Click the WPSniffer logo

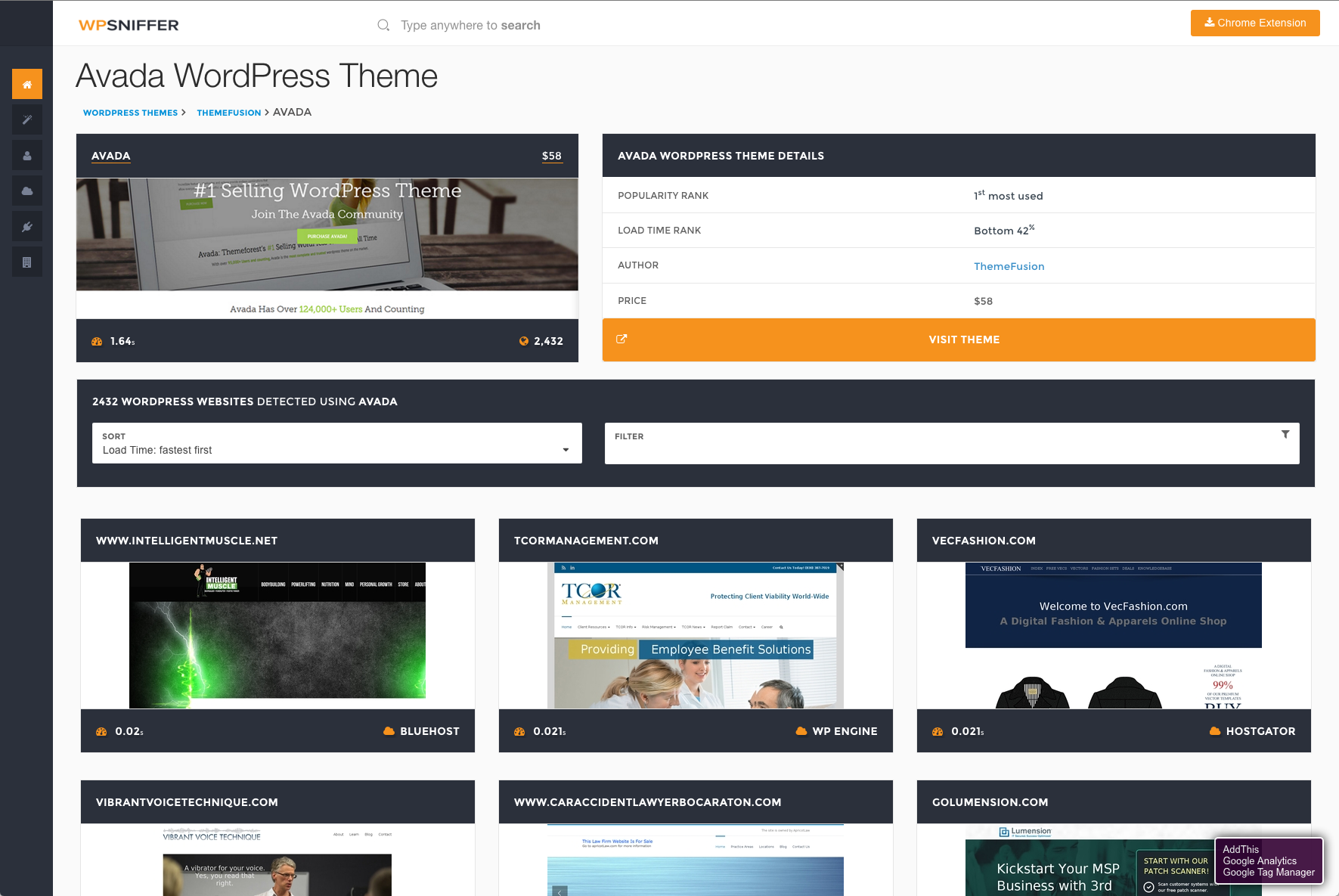[x=129, y=25]
